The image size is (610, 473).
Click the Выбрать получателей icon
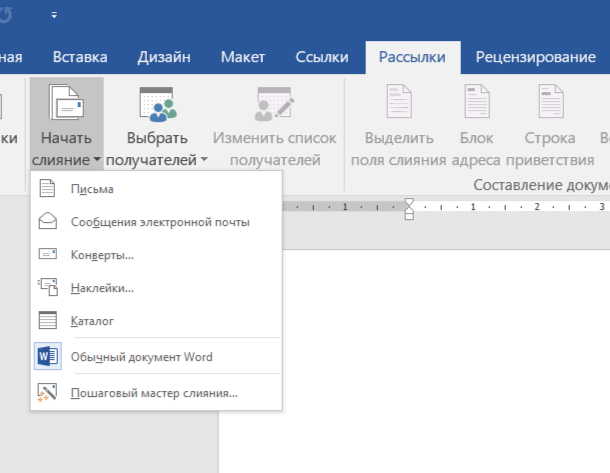pos(156,106)
